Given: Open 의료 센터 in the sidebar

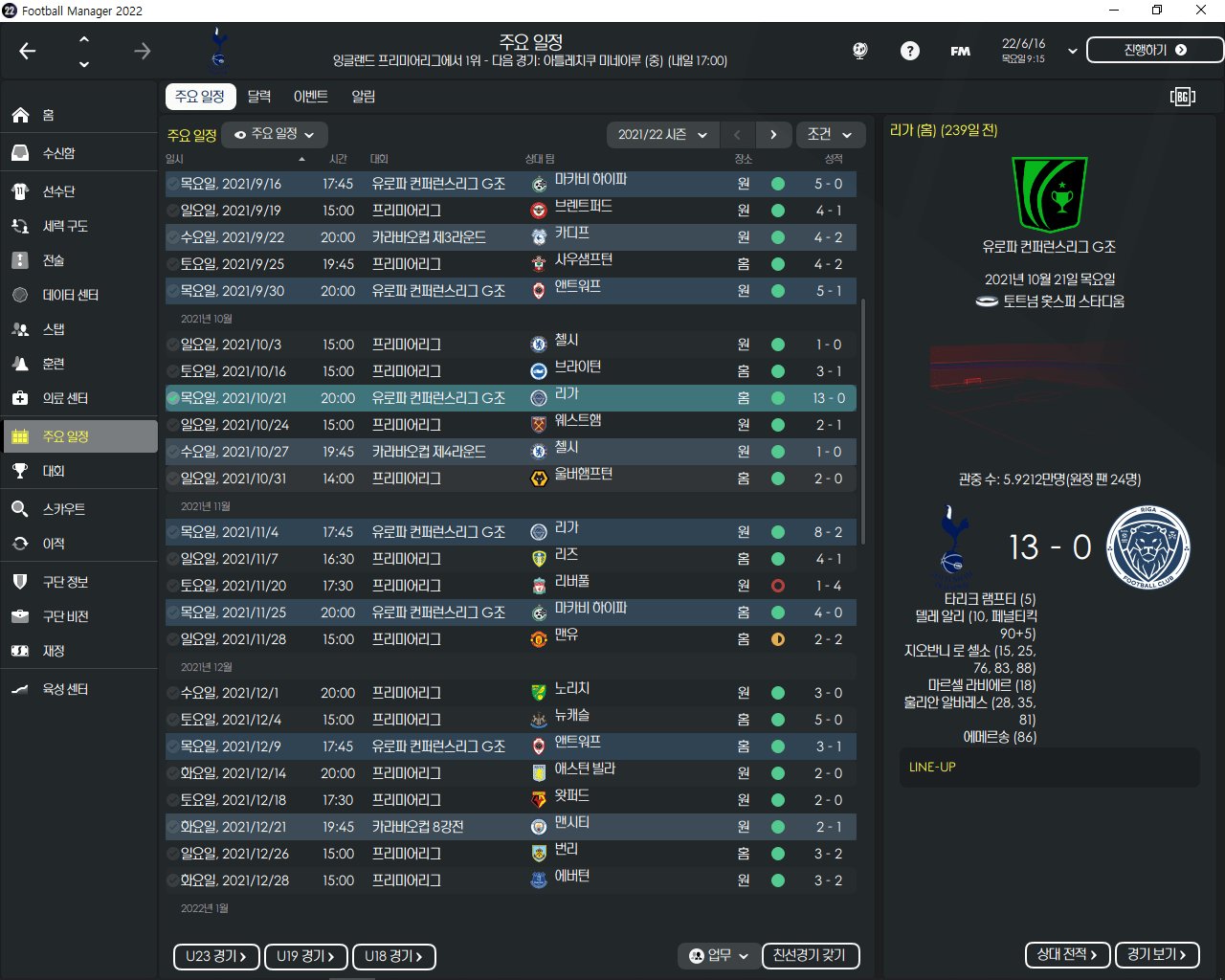Looking at the screenshot, I should (x=79, y=398).
